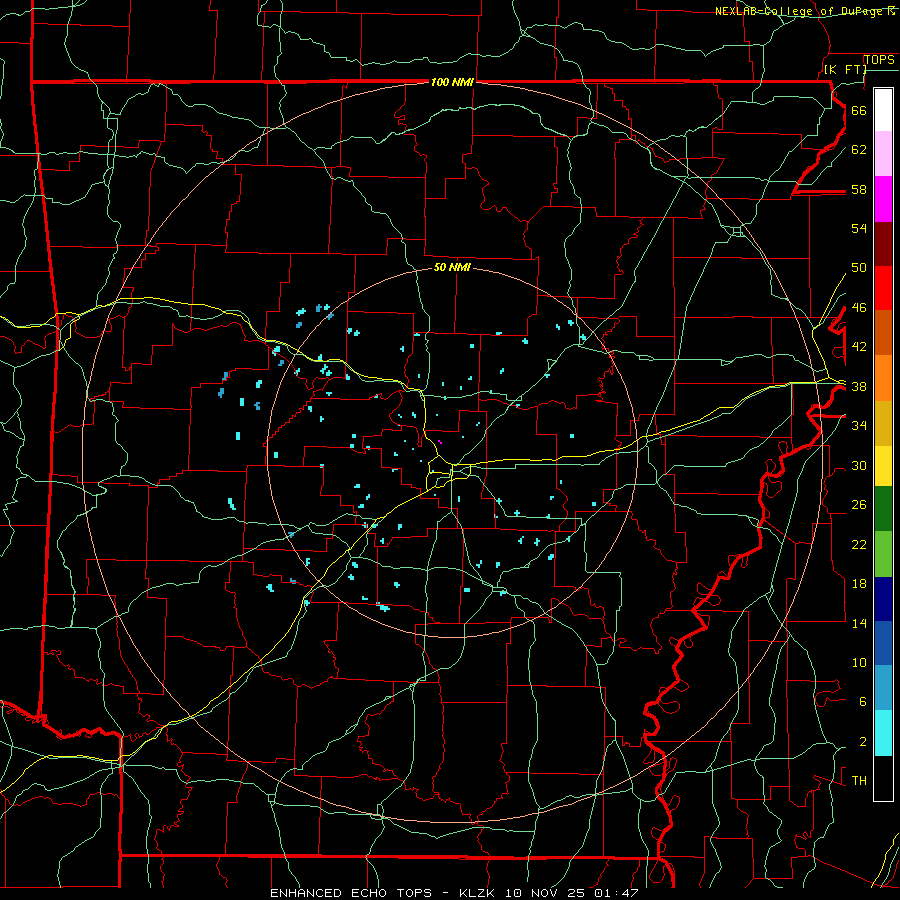
Task: Click the "42" legend value
Action: (859, 347)
